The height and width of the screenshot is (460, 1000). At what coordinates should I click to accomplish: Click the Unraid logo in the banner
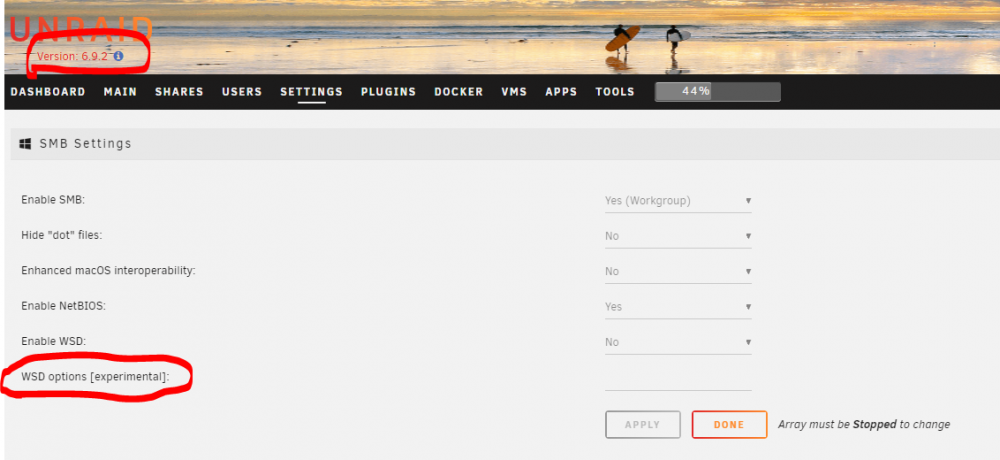pos(81,30)
